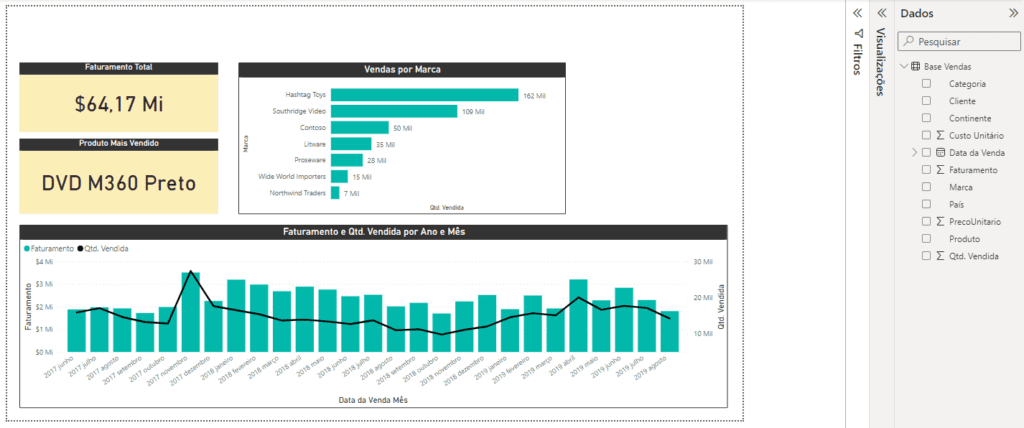Click the Produto Mais Vendido card title

click(x=119, y=142)
